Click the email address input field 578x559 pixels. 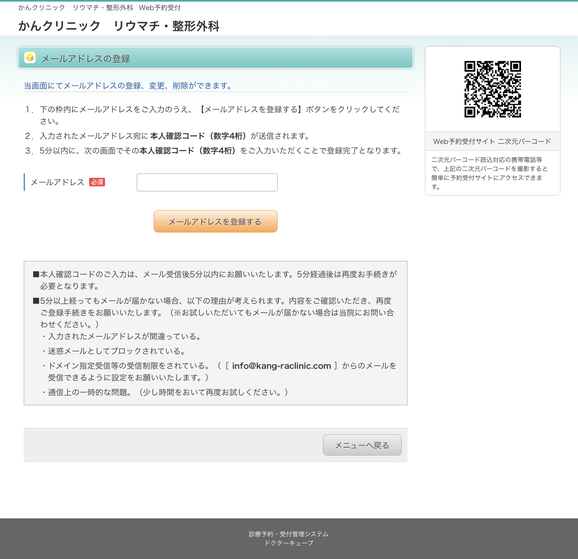pyautogui.click(x=207, y=182)
